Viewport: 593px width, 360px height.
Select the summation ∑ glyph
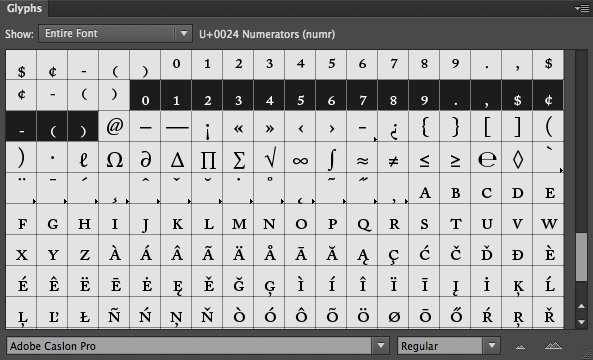tap(238, 157)
